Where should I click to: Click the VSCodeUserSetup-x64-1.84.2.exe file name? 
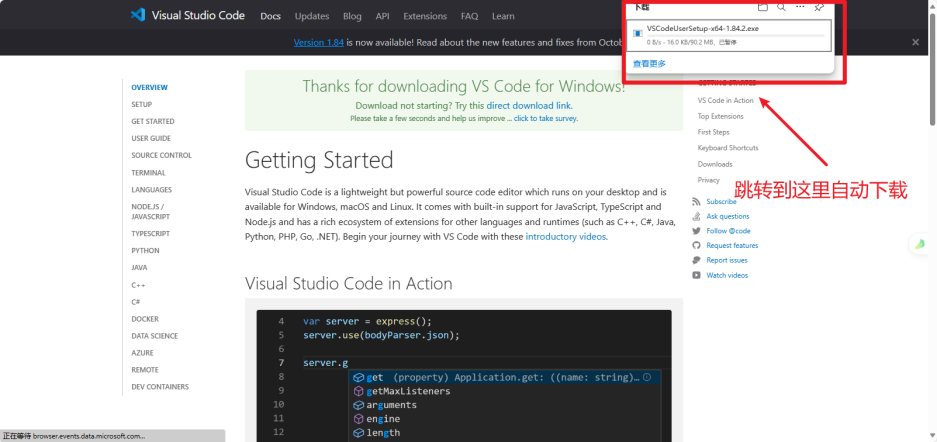(703, 28)
